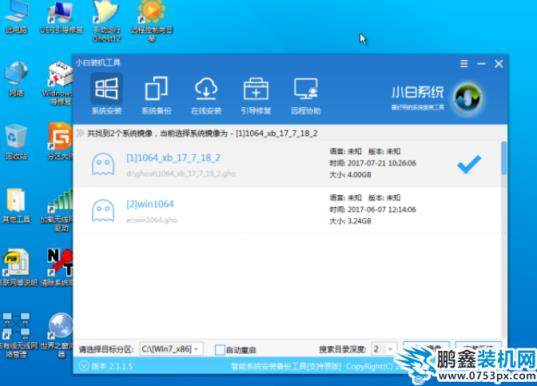Click the d:\ghost path under first image

181,174
